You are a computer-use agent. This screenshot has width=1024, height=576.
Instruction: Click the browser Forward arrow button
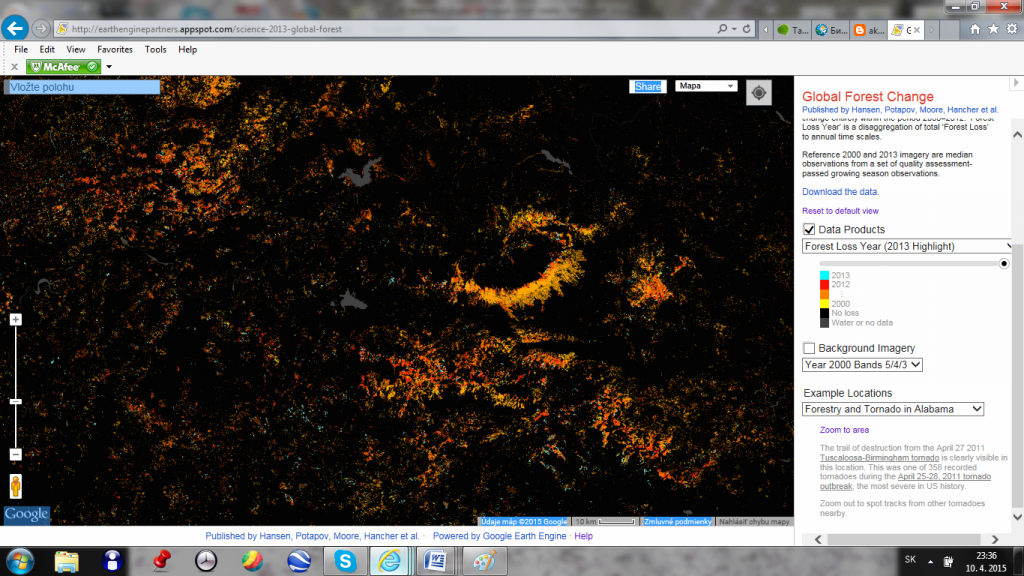point(40,29)
